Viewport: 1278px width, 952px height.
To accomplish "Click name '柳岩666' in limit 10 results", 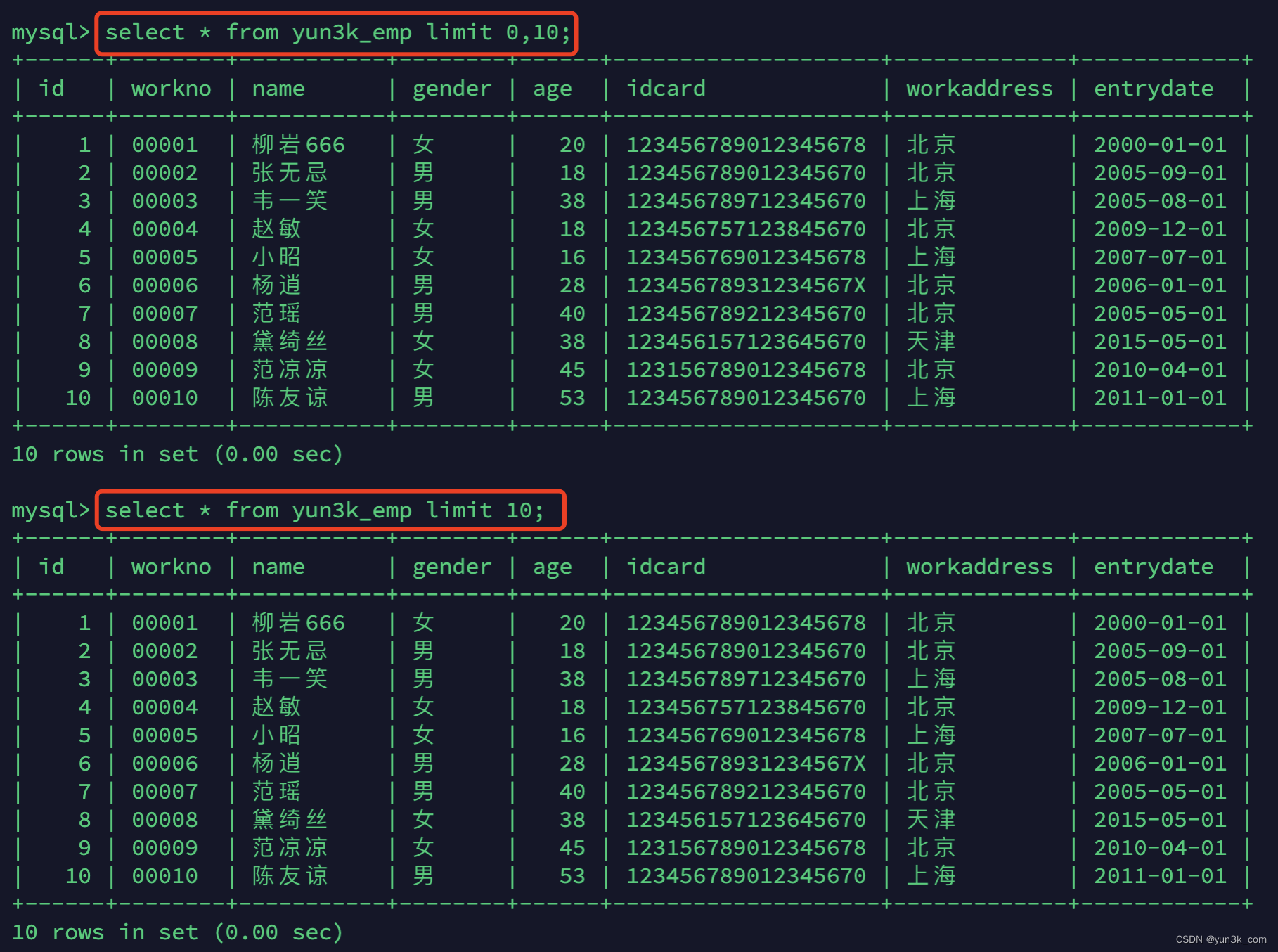I will (299, 623).
